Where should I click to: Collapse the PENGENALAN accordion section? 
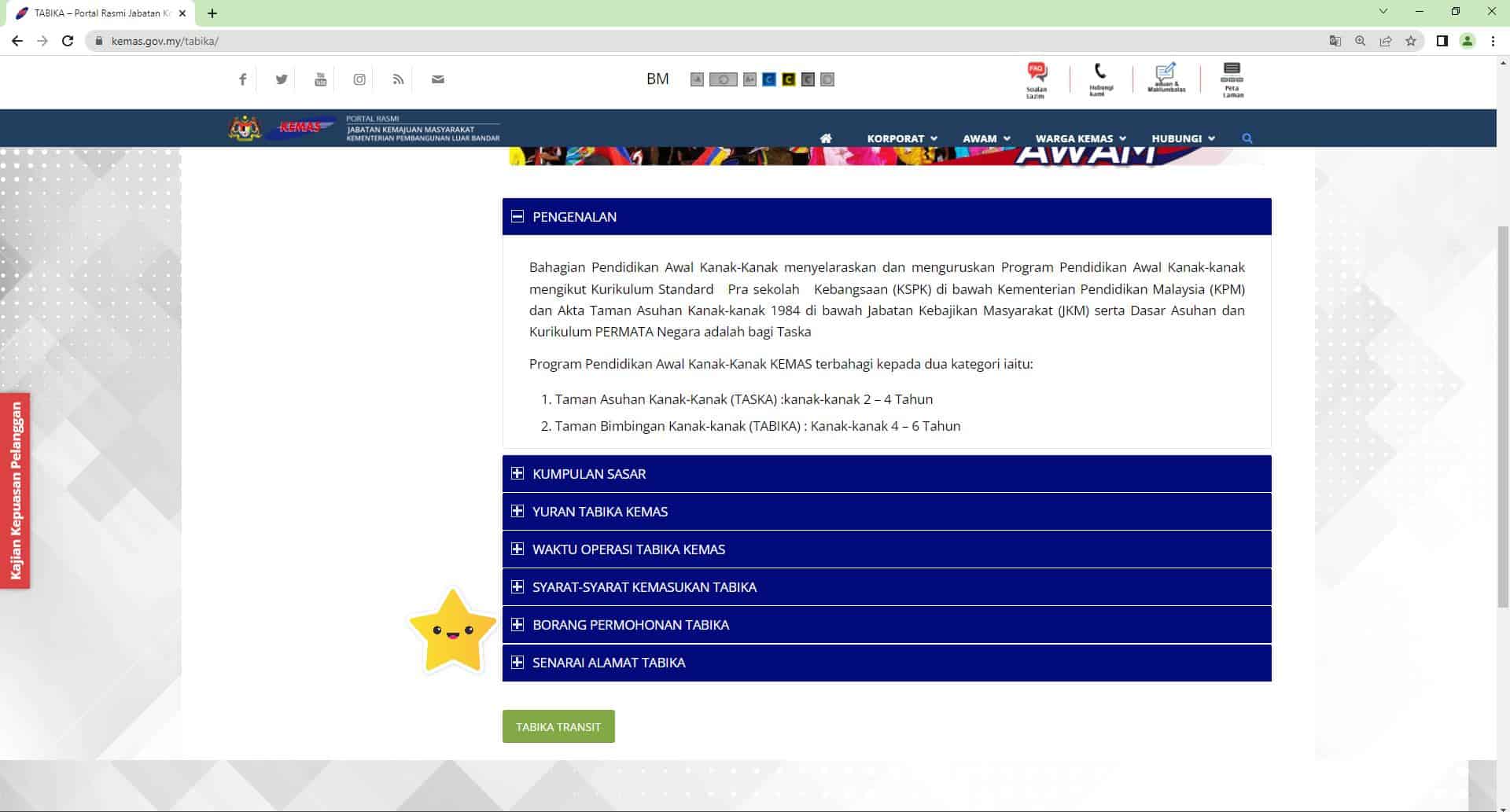pyautogui.click(x=886, y=217)
